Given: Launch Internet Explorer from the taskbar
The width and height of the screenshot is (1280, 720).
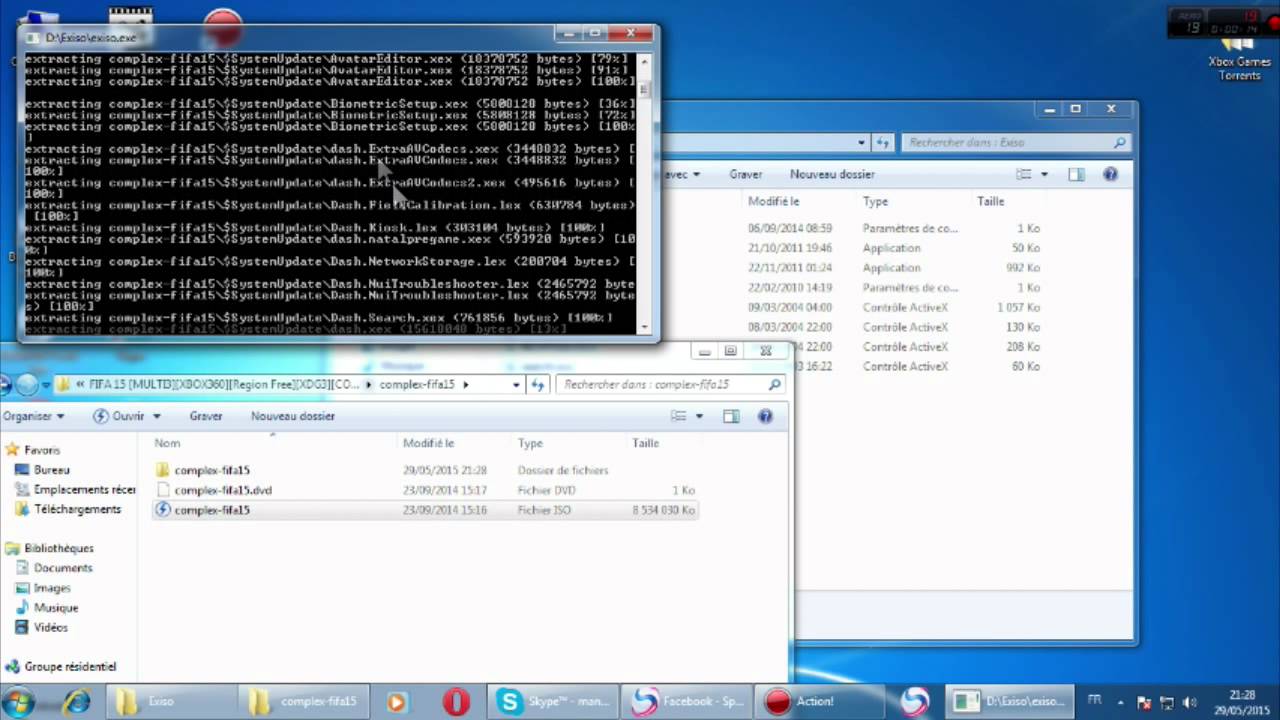Looking at the screenshot, I should point(77,701).
